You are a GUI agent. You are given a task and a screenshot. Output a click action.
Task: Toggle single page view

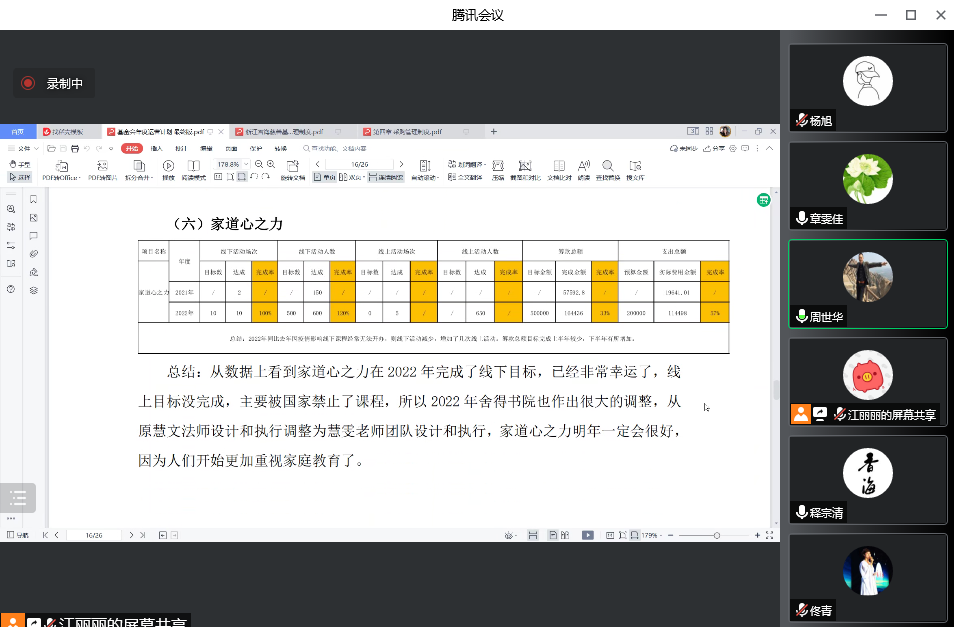(324, 177)
